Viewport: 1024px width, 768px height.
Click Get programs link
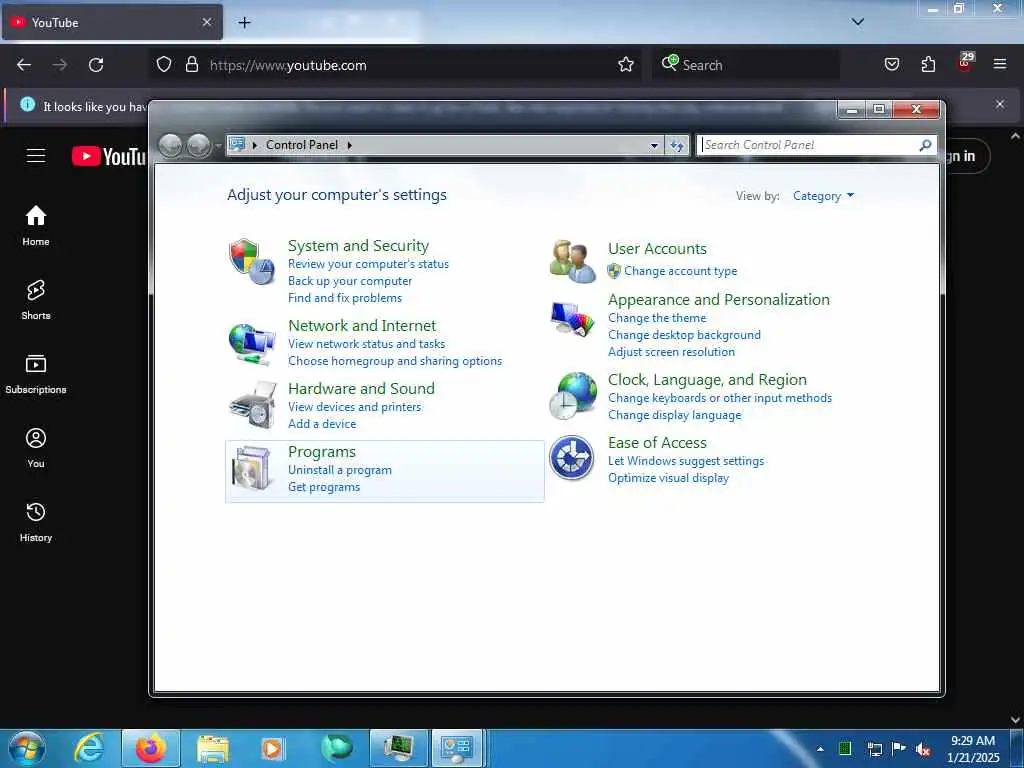[x=324, y=487]
